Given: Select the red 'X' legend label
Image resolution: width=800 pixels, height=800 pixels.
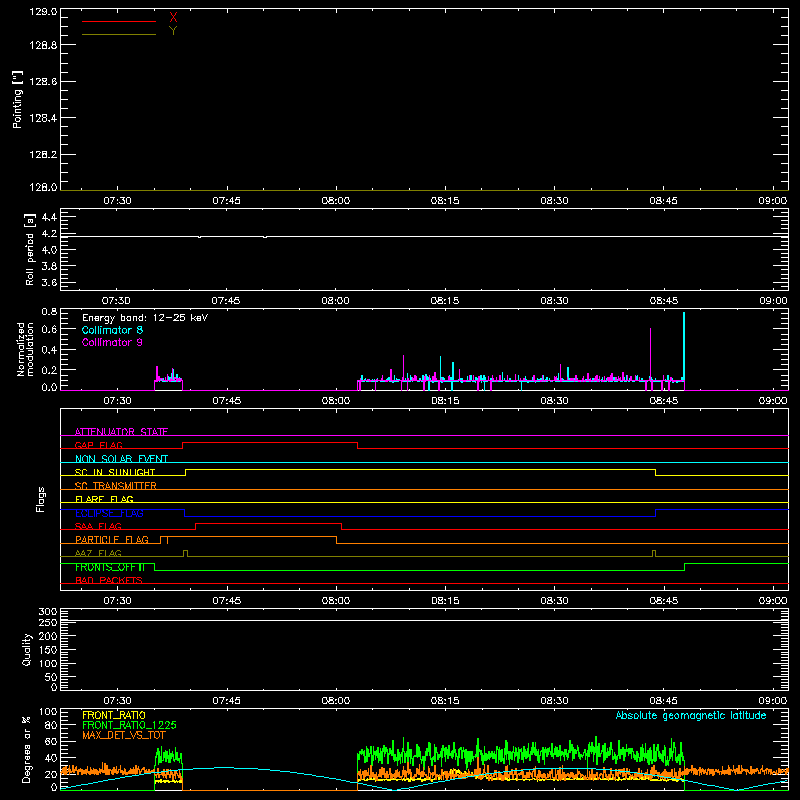Looking at the screenshot, I should point(173,18).
